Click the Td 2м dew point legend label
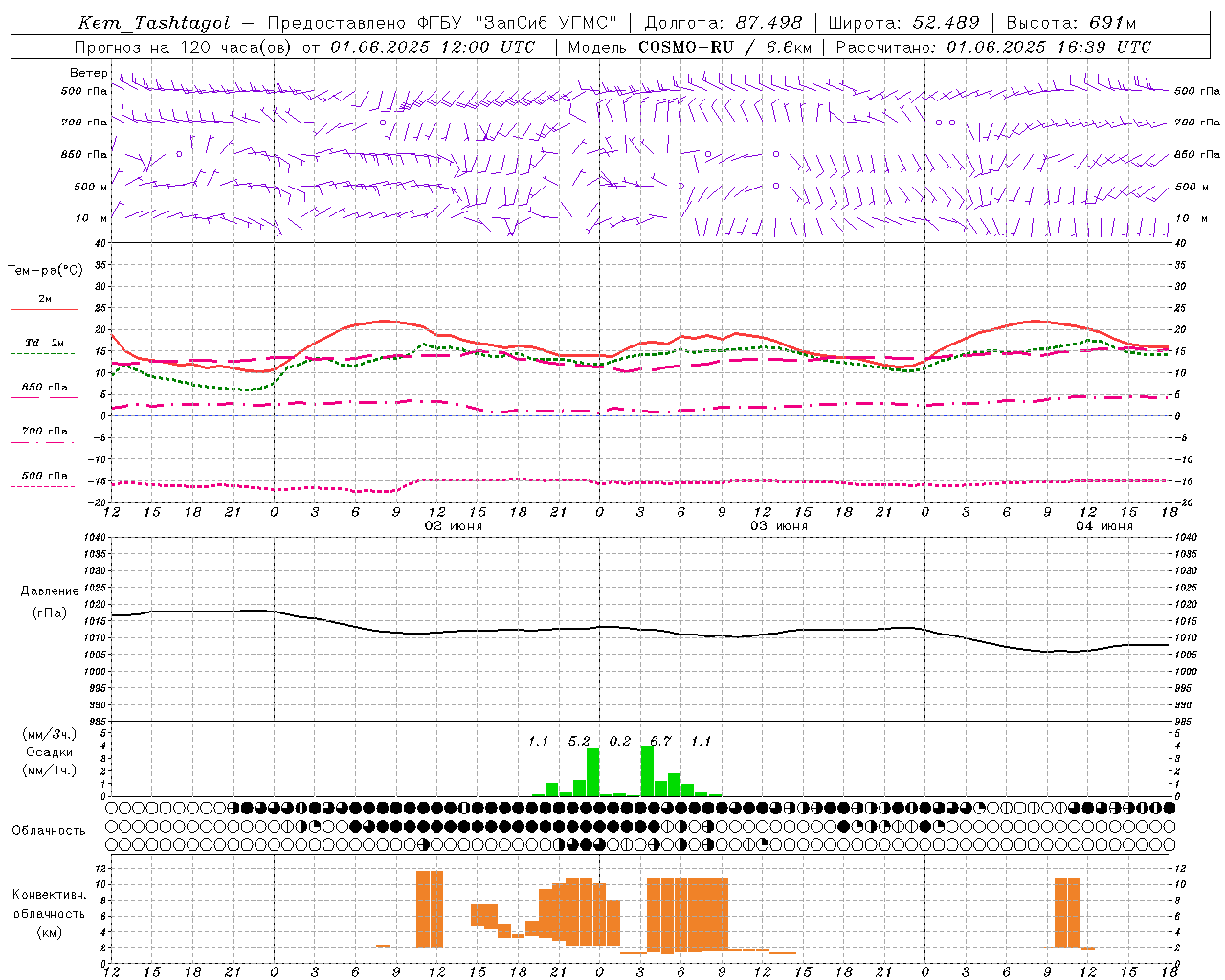Viewport: 1225px width, 980px height. coord(45,342)
